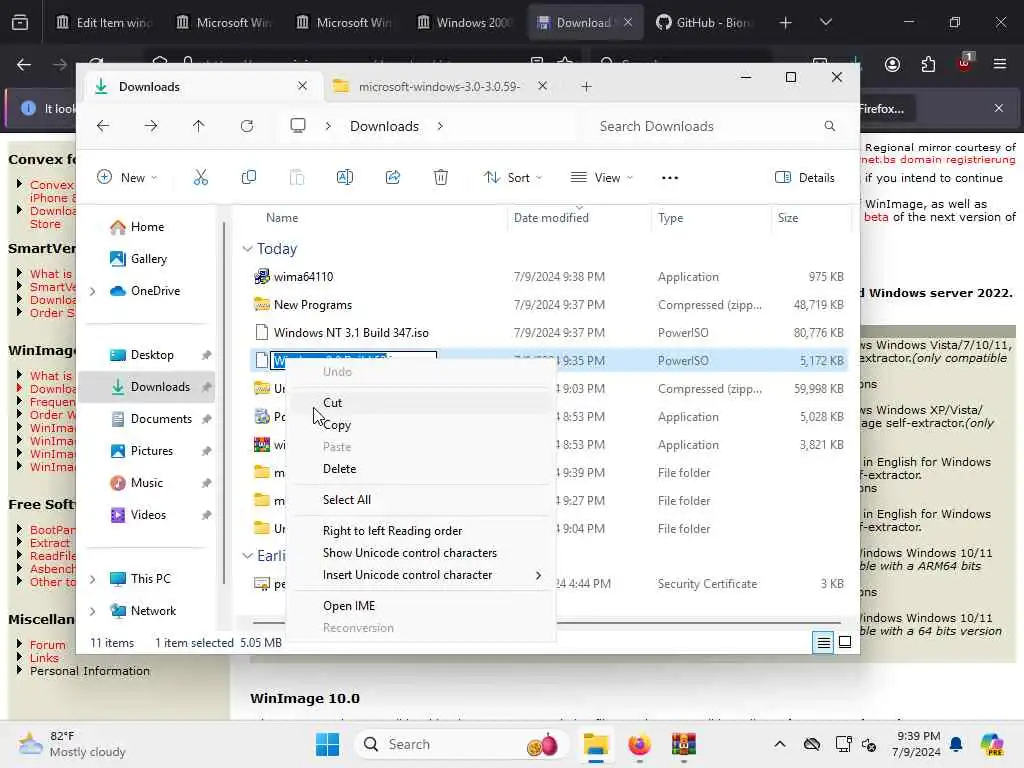This screenshot has height=768, width=1024.
Task: Open the Firefox list all tabs dropdown
Action: (x=825, y=22)
